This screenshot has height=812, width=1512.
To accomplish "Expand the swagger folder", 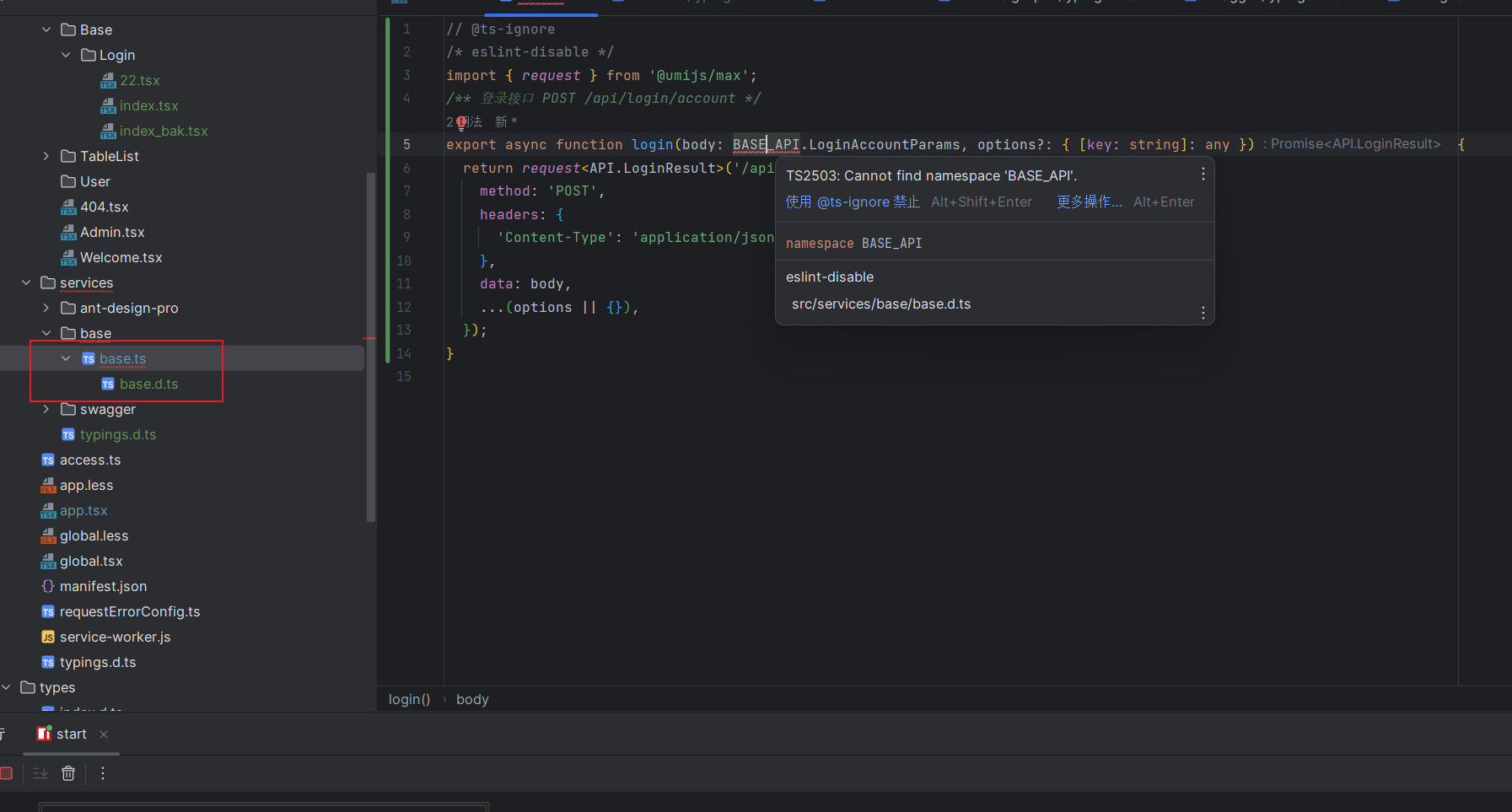I will pyautogui.click(x=46, y=409).
